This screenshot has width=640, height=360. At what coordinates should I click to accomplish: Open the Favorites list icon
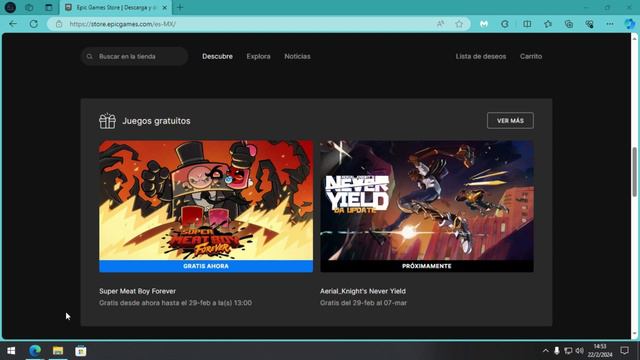pos(548,24)
